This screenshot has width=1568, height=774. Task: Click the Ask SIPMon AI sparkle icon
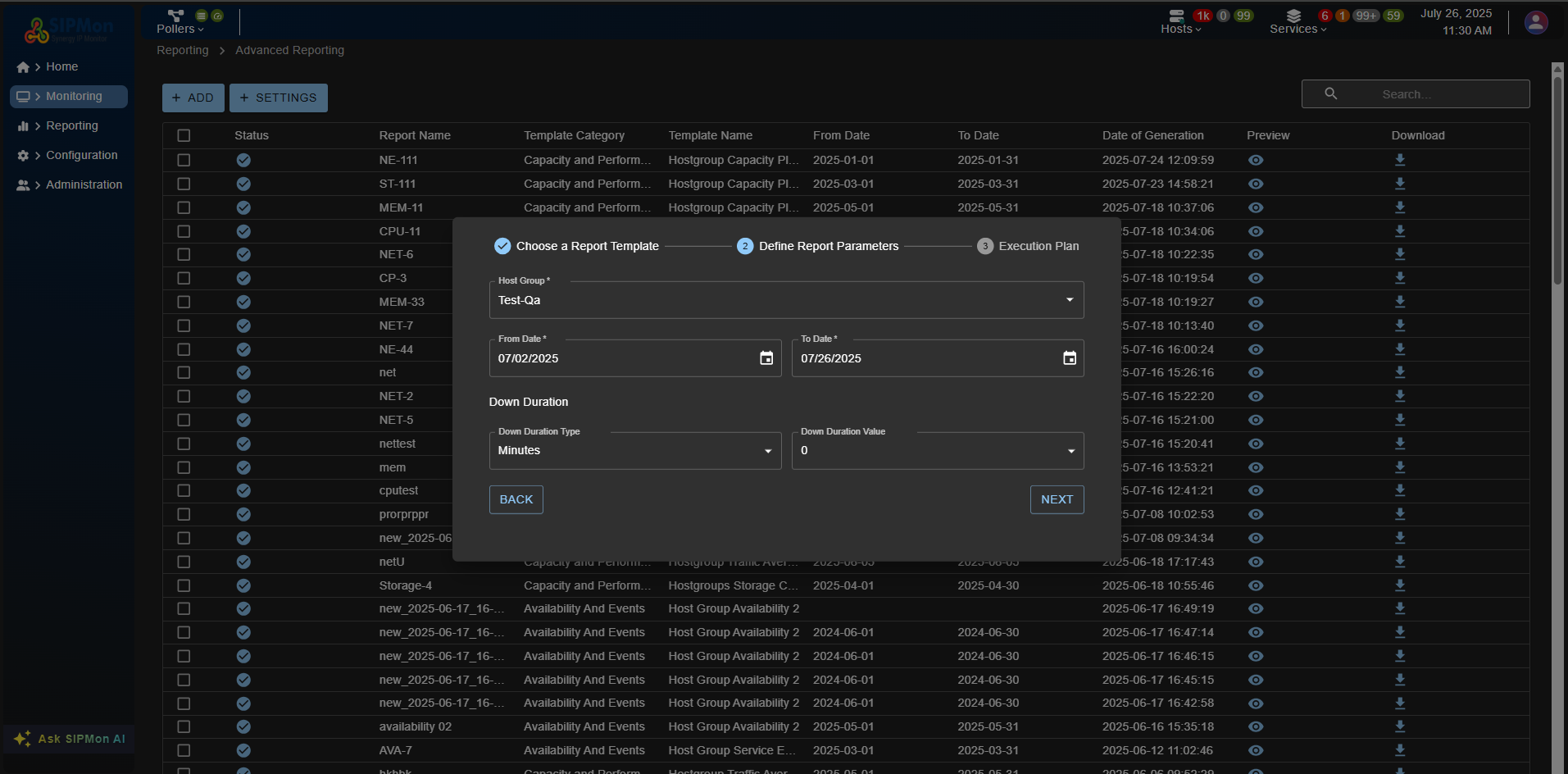22,739
